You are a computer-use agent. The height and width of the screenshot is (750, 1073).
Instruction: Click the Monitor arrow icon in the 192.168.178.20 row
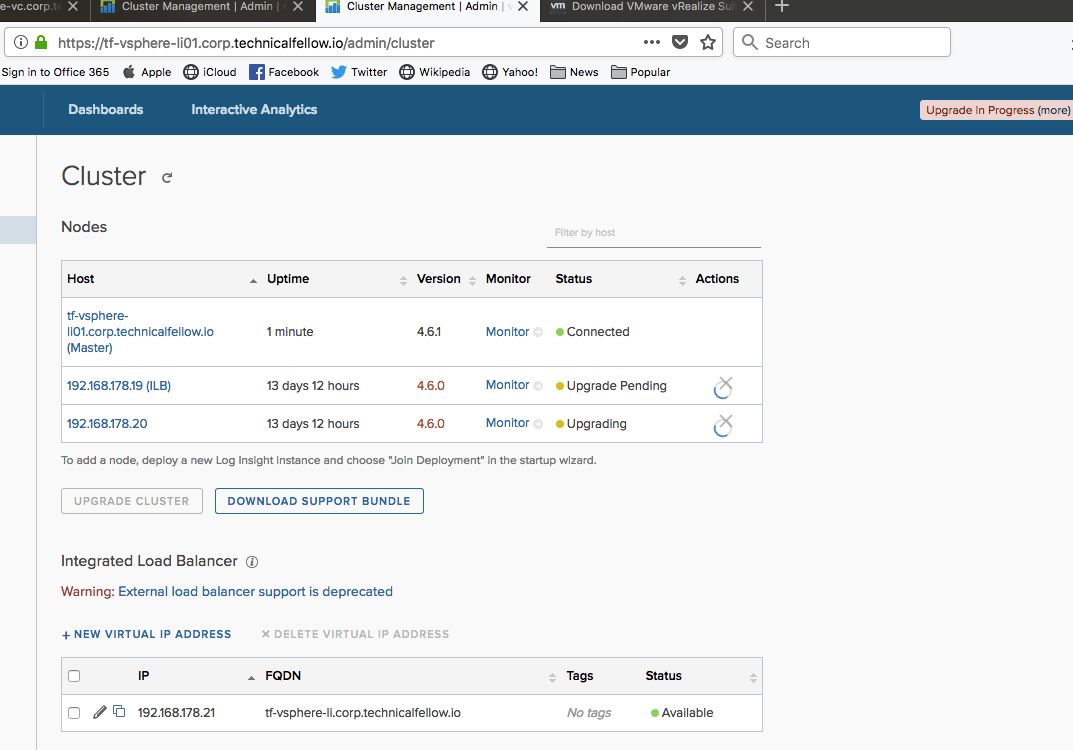coord(538,424)
